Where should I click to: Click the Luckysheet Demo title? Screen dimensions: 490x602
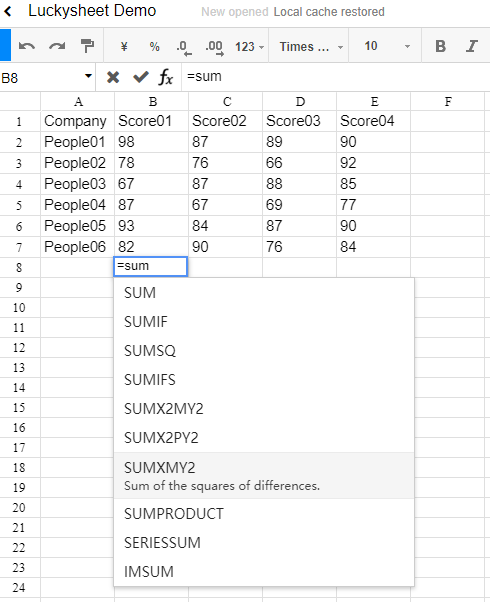tap(92, 11)
